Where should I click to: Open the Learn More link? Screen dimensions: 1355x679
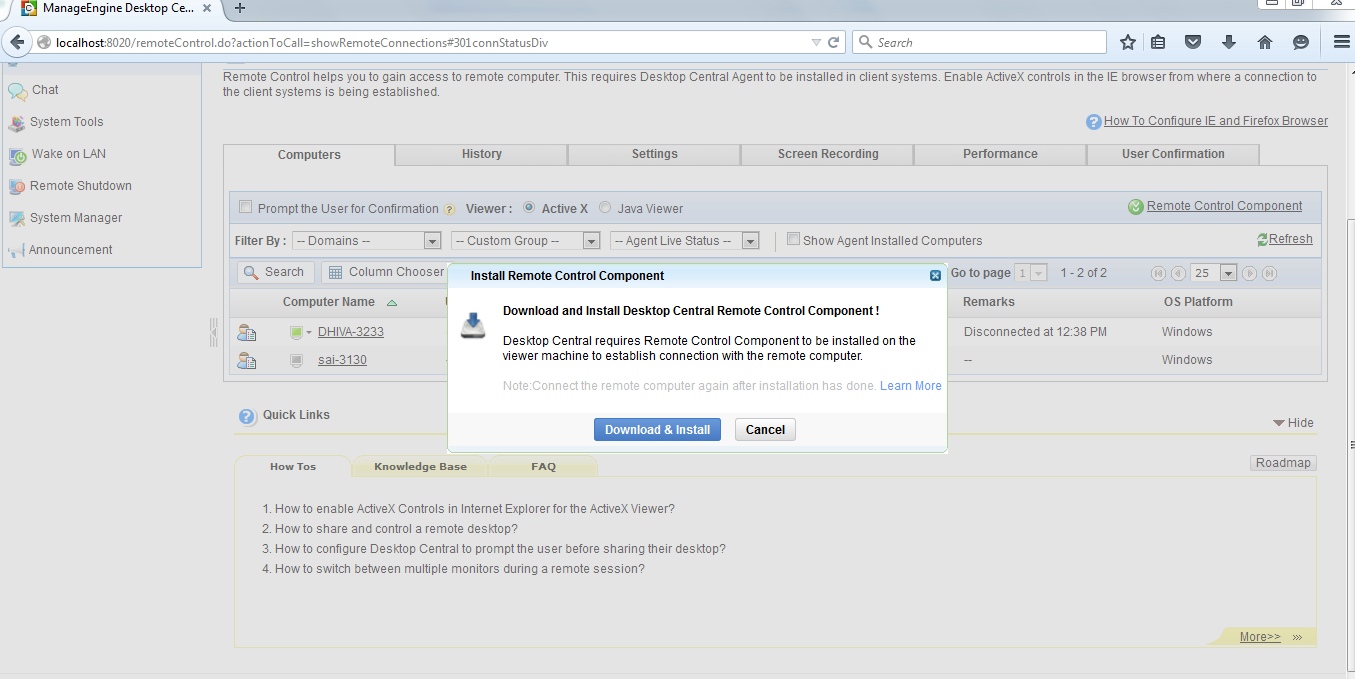[911, 386]
